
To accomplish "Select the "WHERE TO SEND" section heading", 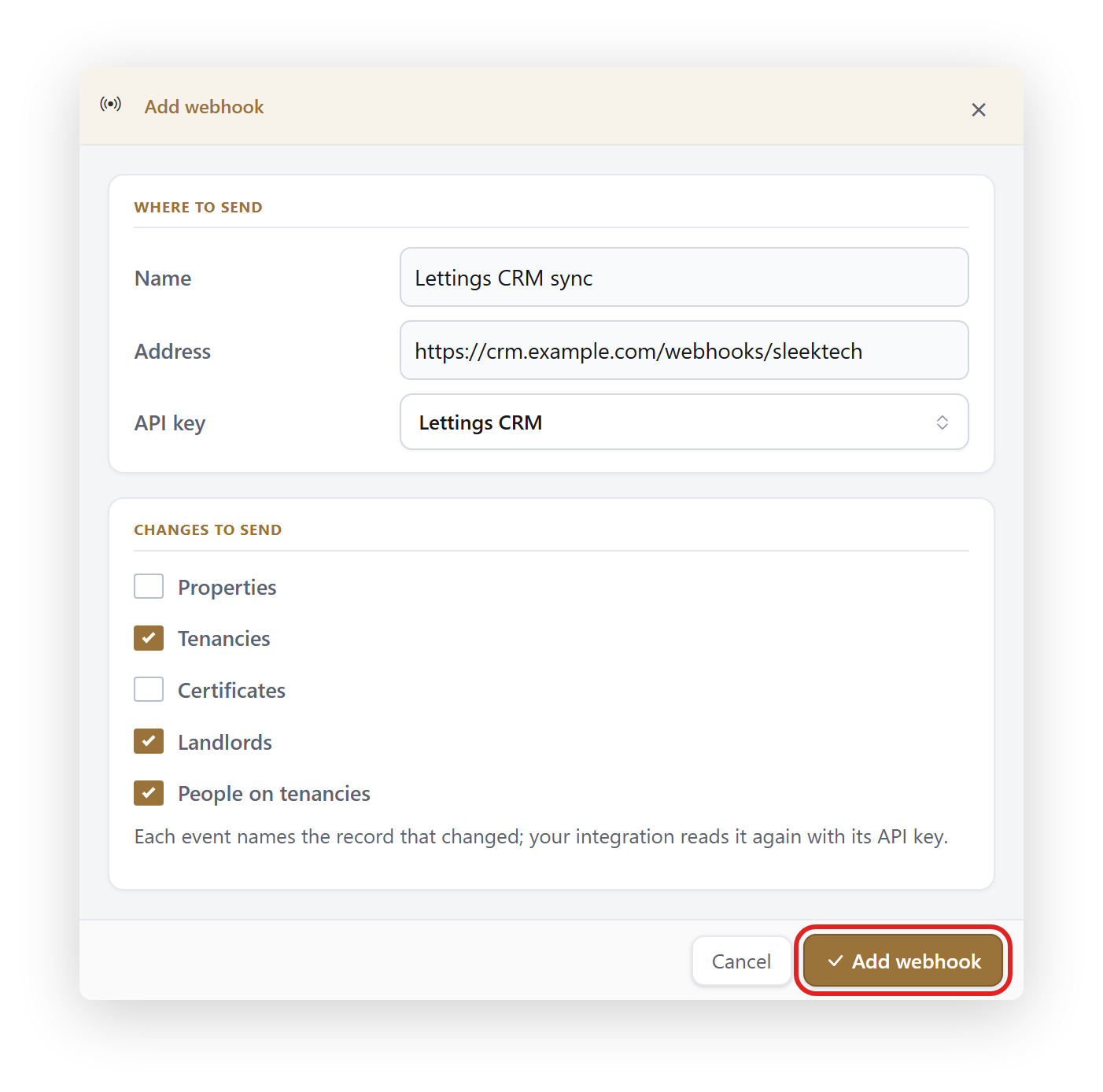I will click(198, 208).
